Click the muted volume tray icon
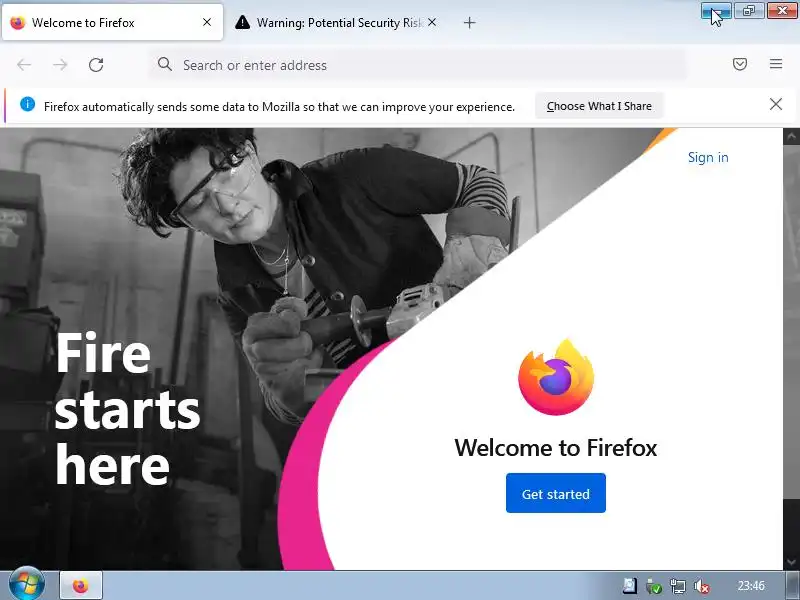 tap(702, 586)
